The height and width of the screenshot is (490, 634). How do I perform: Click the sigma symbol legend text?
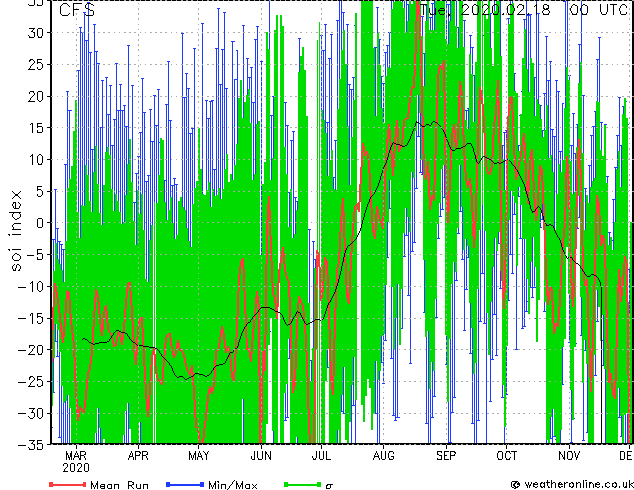point(329,486)
